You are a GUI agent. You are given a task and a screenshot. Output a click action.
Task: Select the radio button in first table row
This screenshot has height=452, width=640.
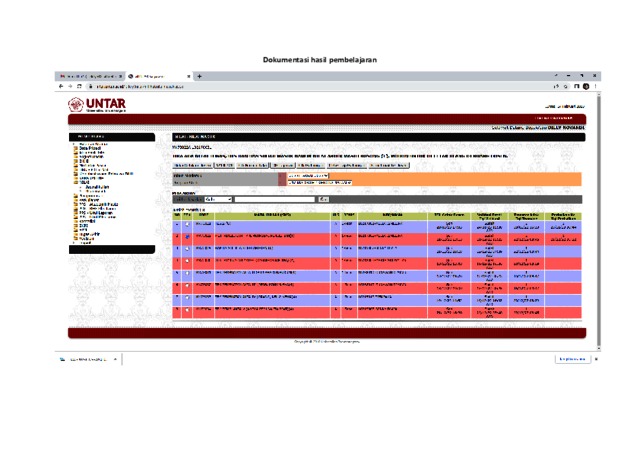tap(187, 224)
